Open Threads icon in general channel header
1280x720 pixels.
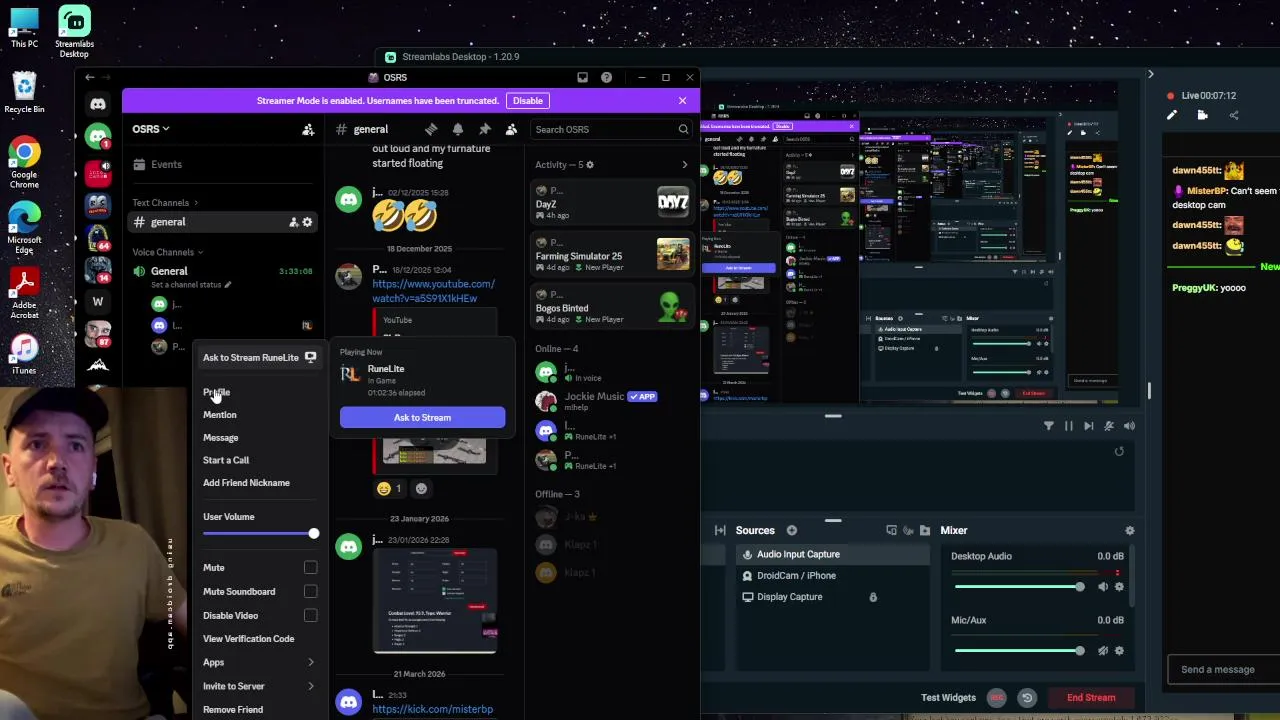(x=431, y=129)
